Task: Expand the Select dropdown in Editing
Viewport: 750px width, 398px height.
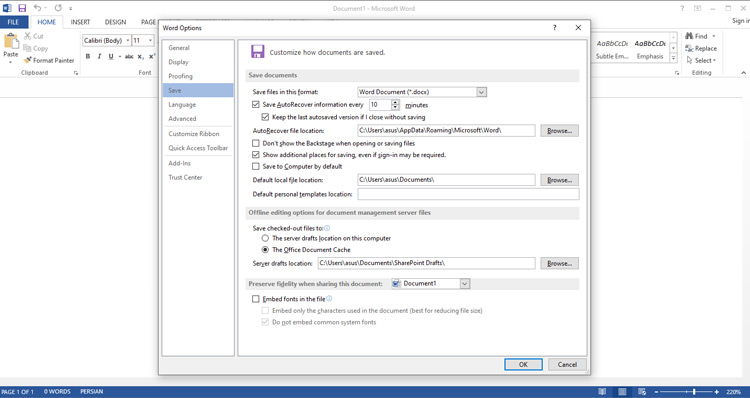Action: (714, 61)
